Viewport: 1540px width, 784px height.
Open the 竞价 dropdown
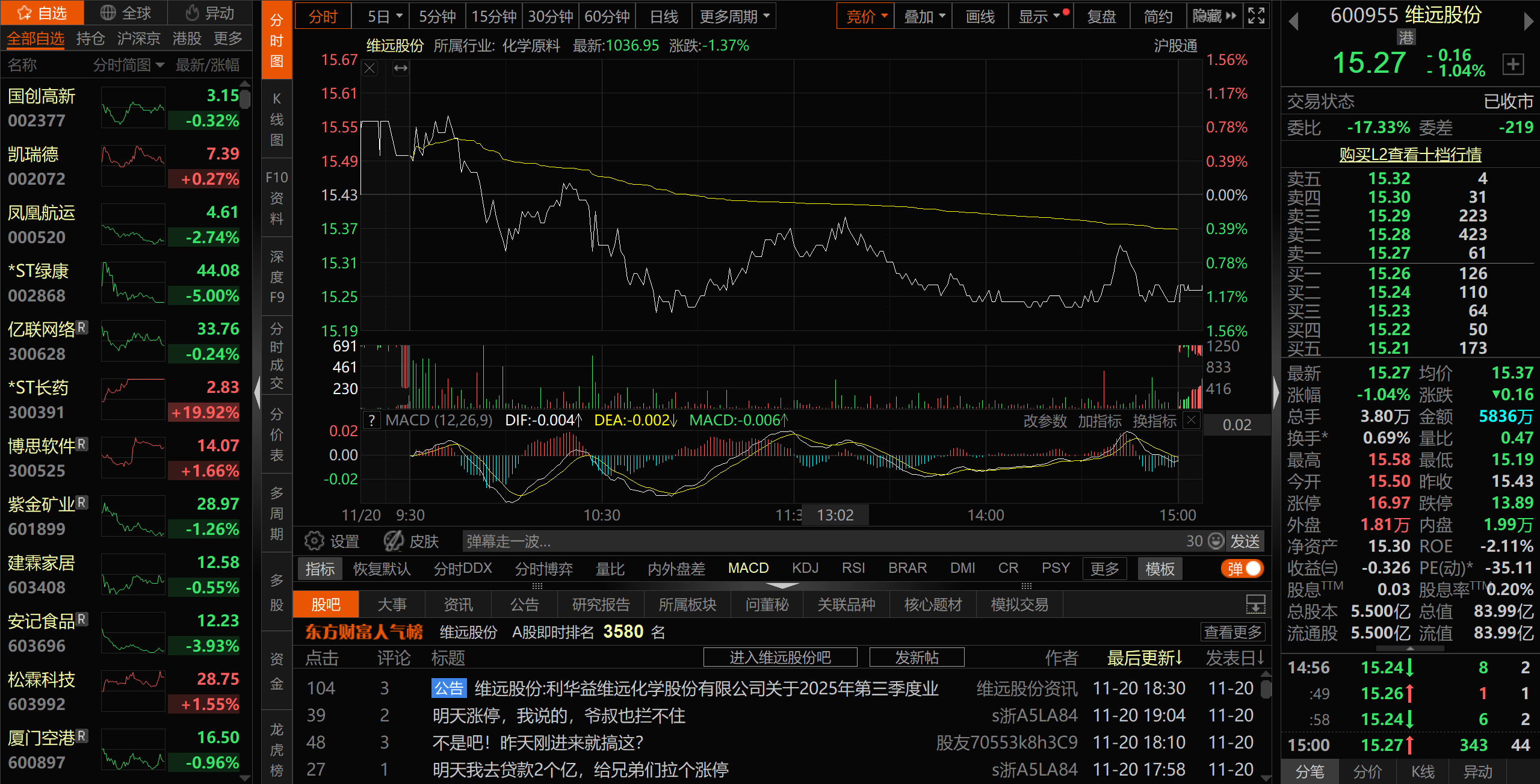pos(865,16)
